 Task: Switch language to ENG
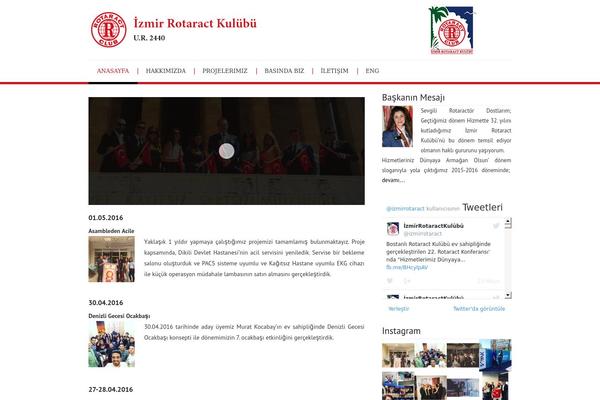pos(372,71)
